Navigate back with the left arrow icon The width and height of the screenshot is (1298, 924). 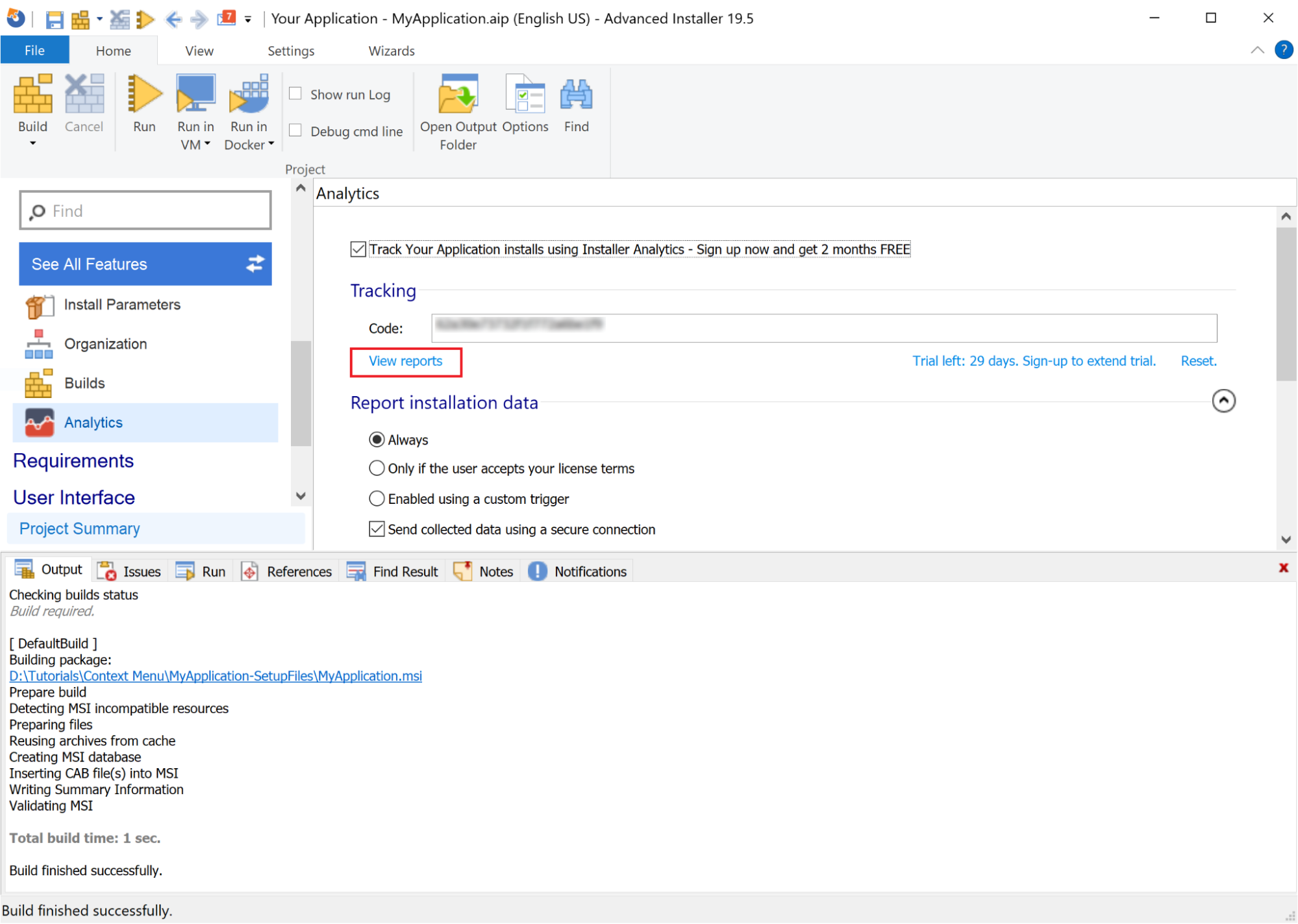coord(173,19)
